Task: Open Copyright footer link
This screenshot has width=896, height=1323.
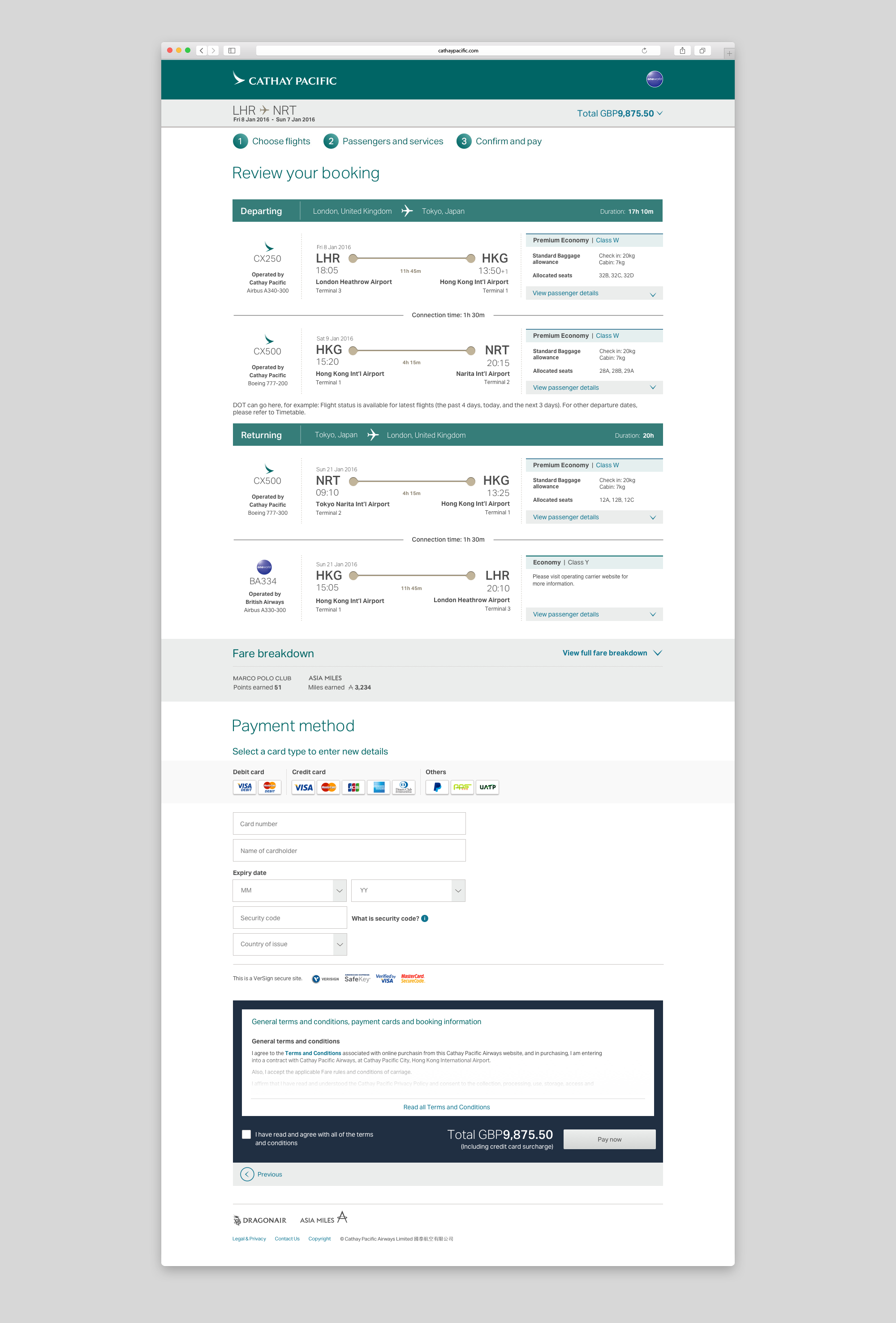Action: 319,1239
